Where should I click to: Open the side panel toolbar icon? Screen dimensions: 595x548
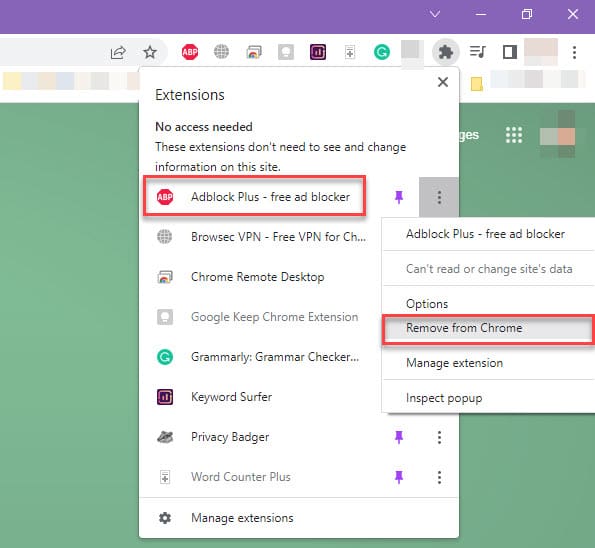[510, 52]
